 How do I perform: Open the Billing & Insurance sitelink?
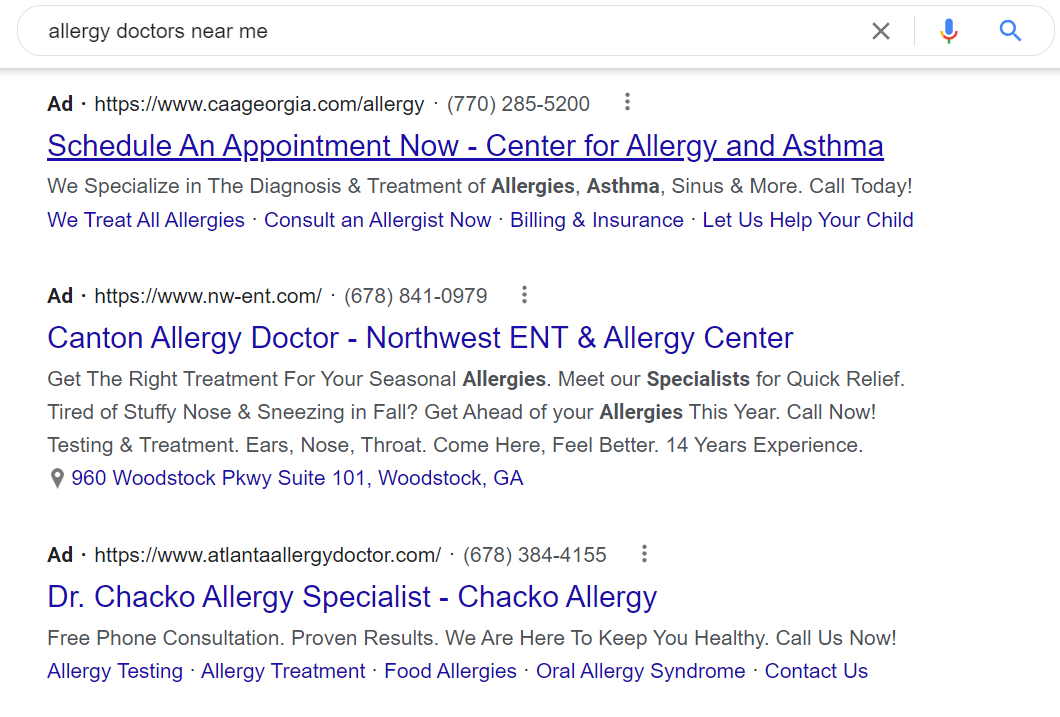[596, 220]
